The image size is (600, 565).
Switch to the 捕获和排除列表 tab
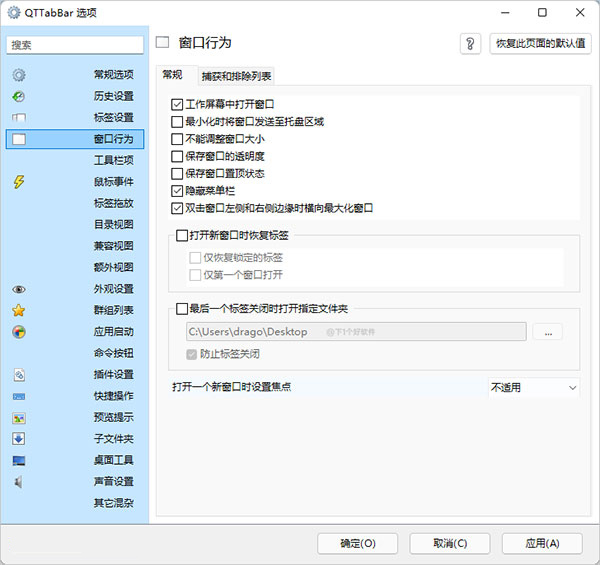click(x=236, y=76)
